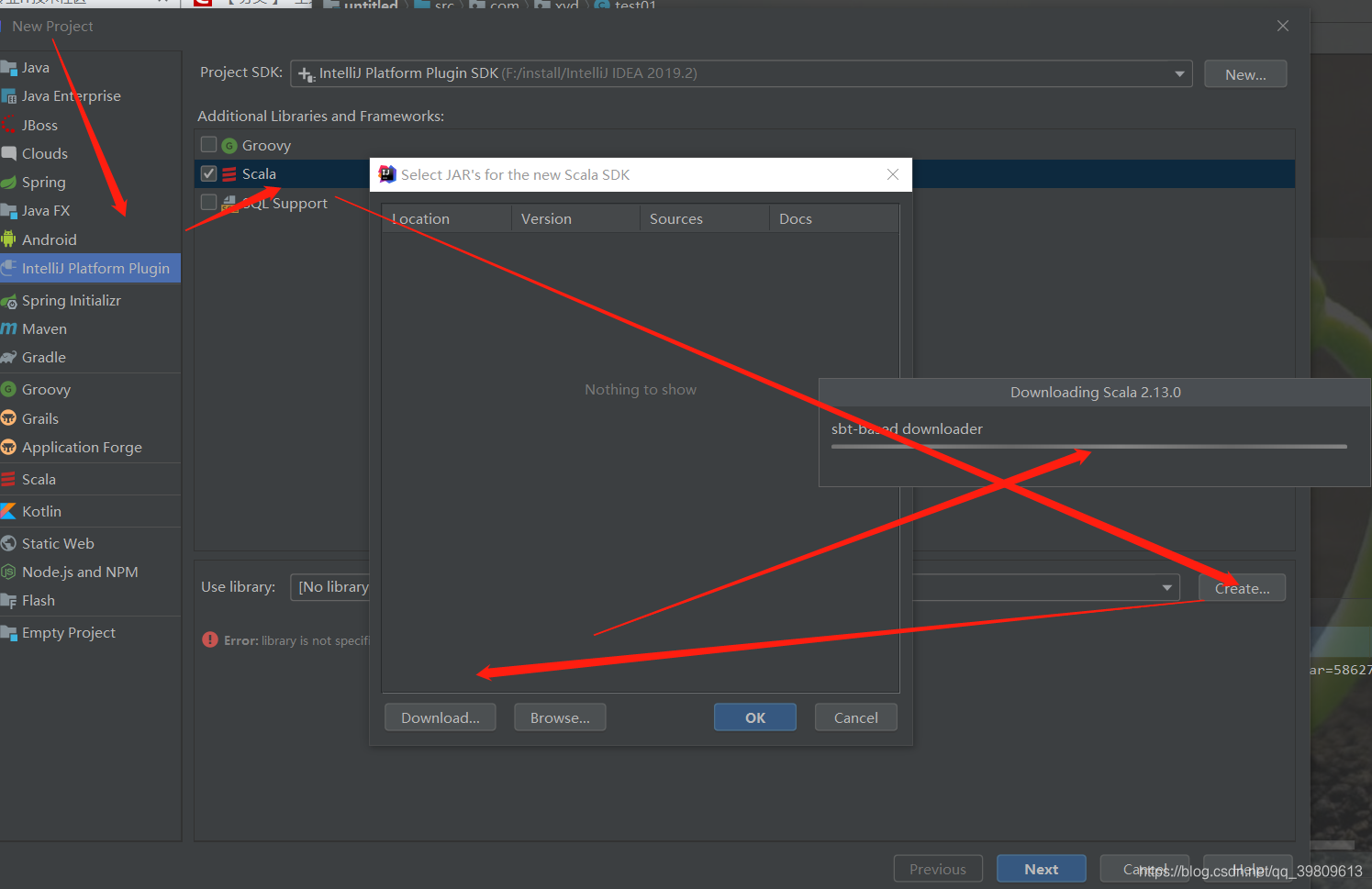Image resolution: width=1372 pixels, height=889 pixels.
Task: Click Cancel in the Scala SDK dialog
Action: click(x=856, y=717)
